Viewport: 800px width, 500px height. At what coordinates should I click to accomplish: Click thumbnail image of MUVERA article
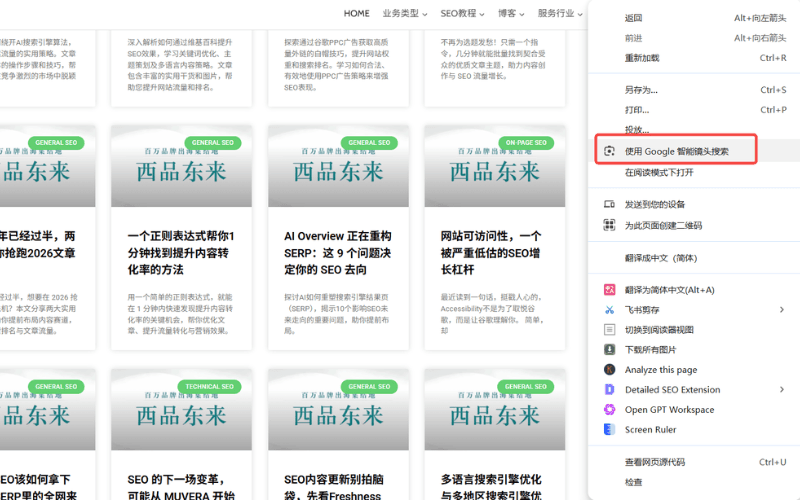(181, 409)
